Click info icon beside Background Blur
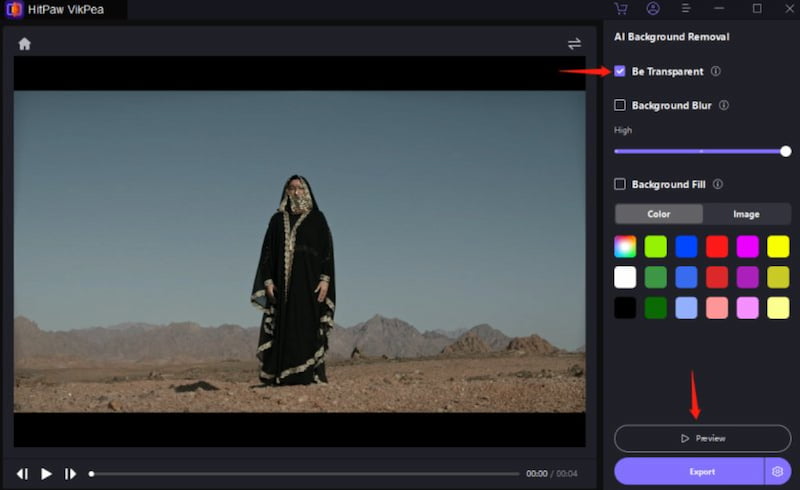 click(x=724, y=105)
